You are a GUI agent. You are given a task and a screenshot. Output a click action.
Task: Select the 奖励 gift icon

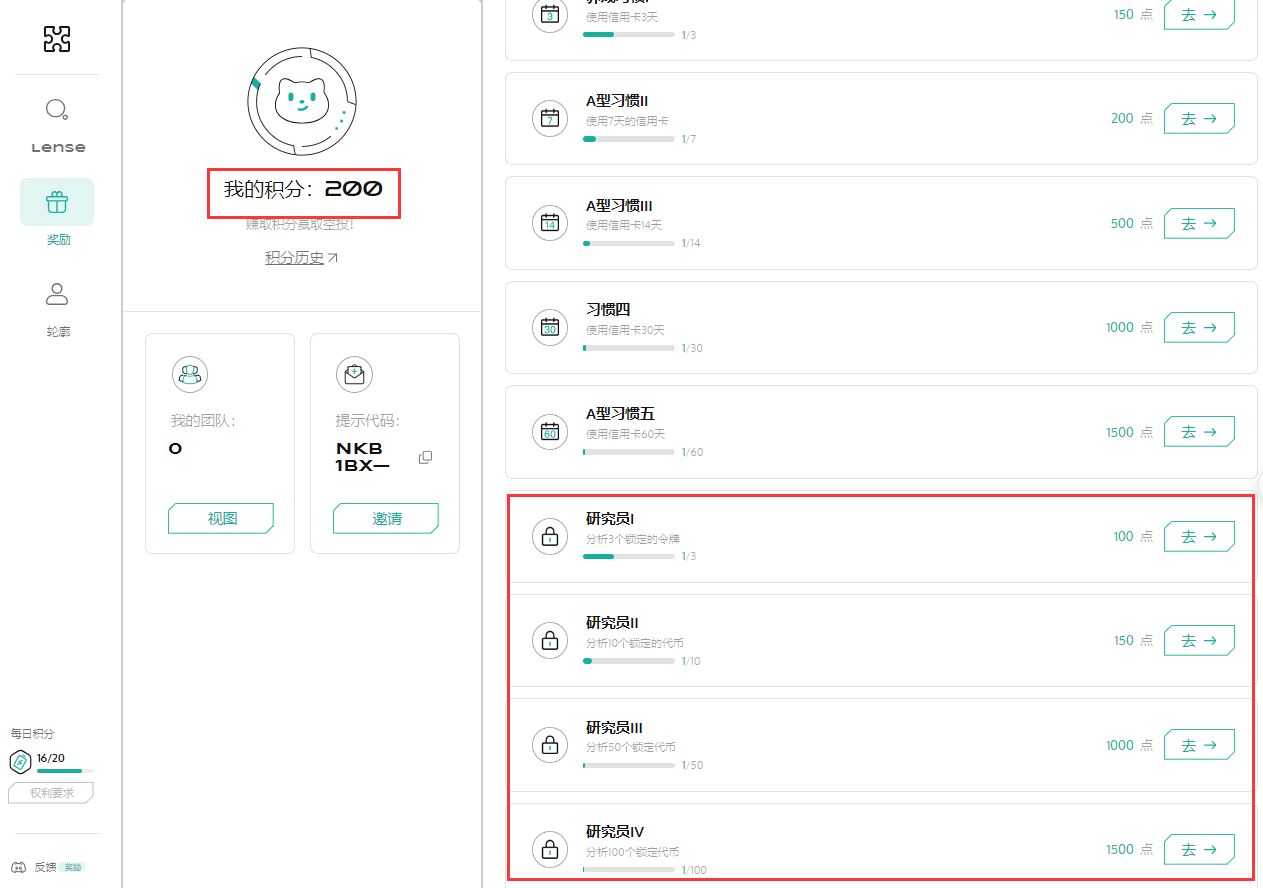click(57, 203)
